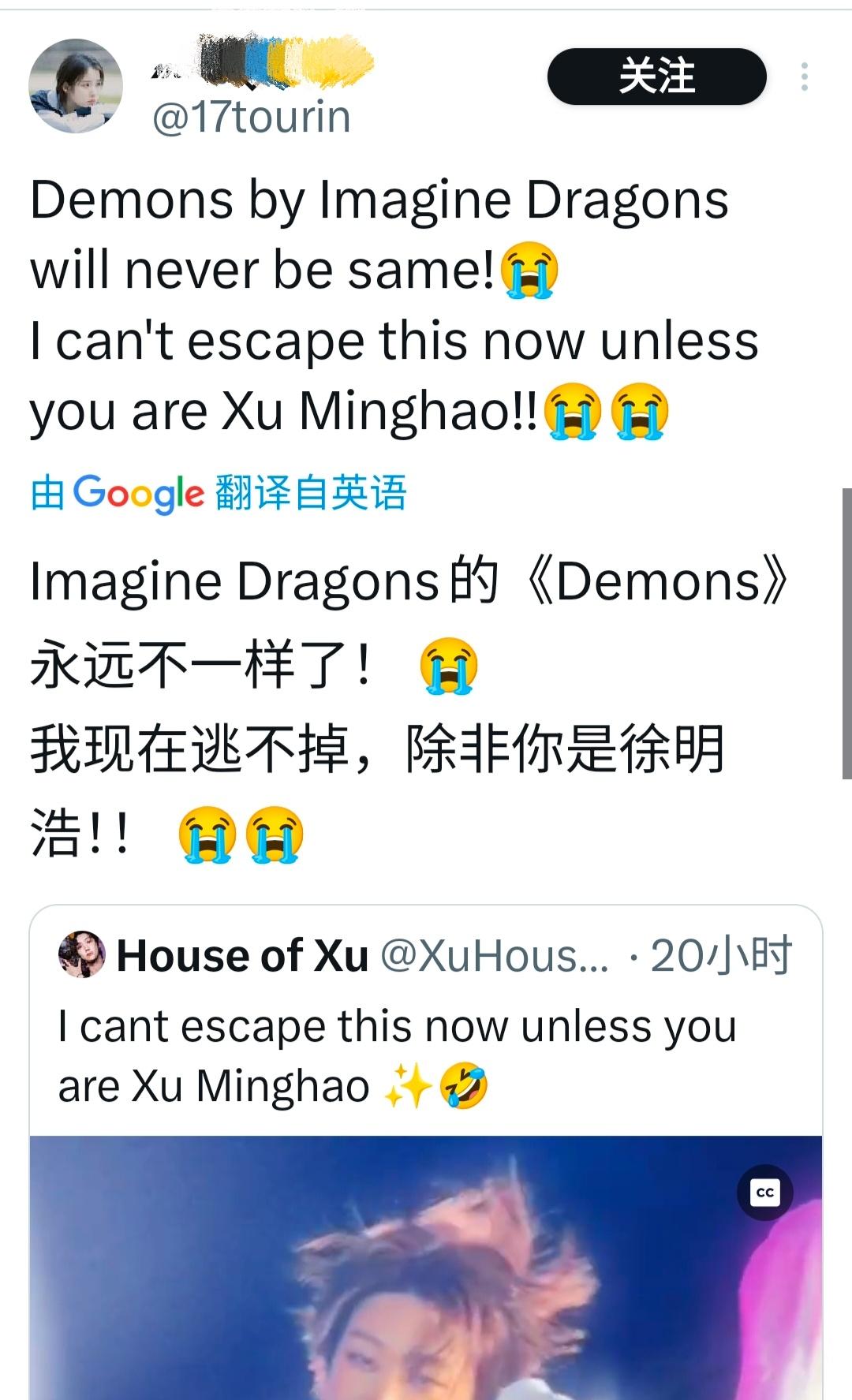Screen dimensions: 852x1400
Task: Tap the rolling-laughing emoji in quoted tweet
Action: pos(463,1086)
